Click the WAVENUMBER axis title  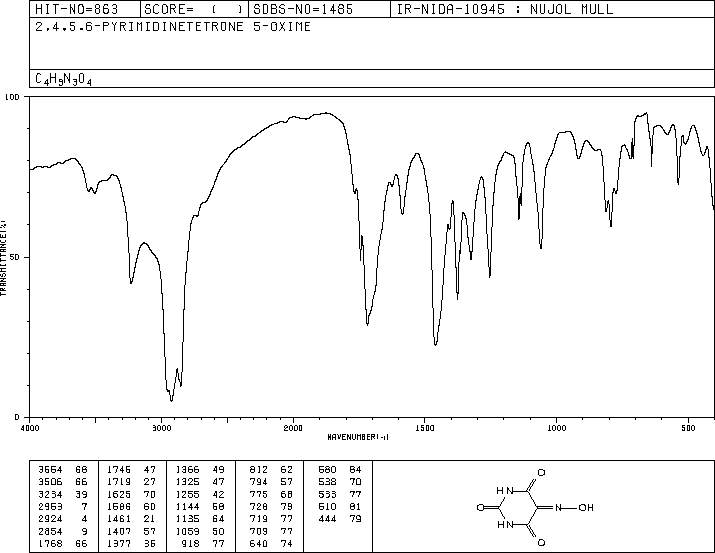tap(358, 437)
